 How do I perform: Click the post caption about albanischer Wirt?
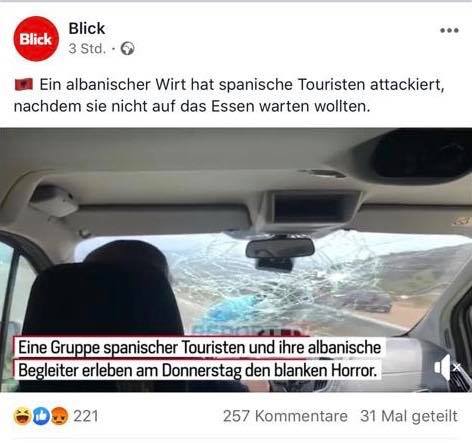pos(229,95)
